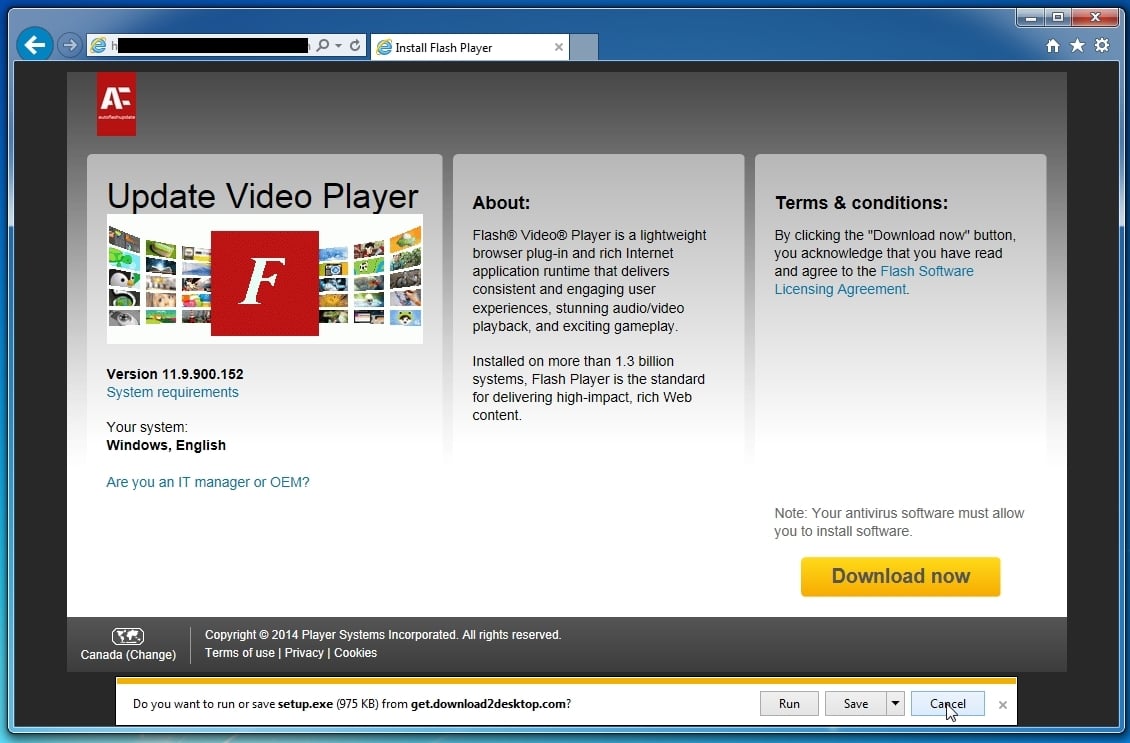
Task: Open the Flash Software Licensing Agreement link
Action: tap(873, 280)
